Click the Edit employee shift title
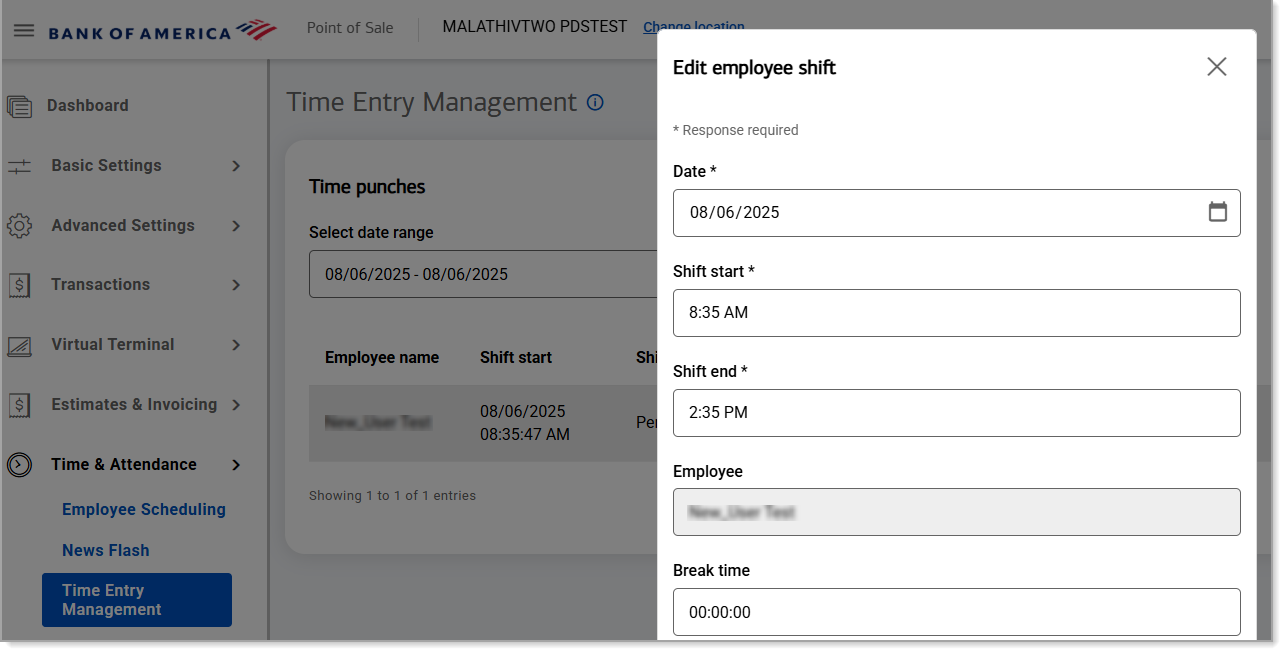Screen dimensions: 1285x654 click(x=754, y=68)
